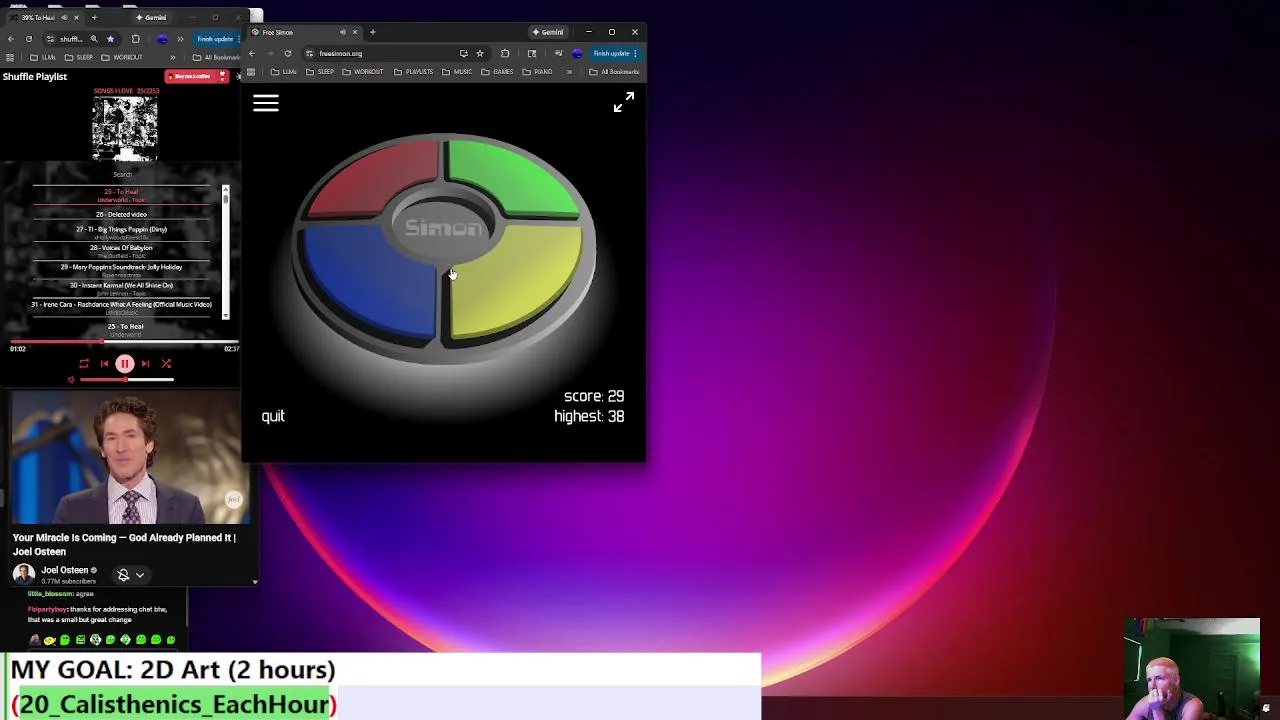
Task: Select 28 - Voices Of Babylon
Action: (121, 250)
